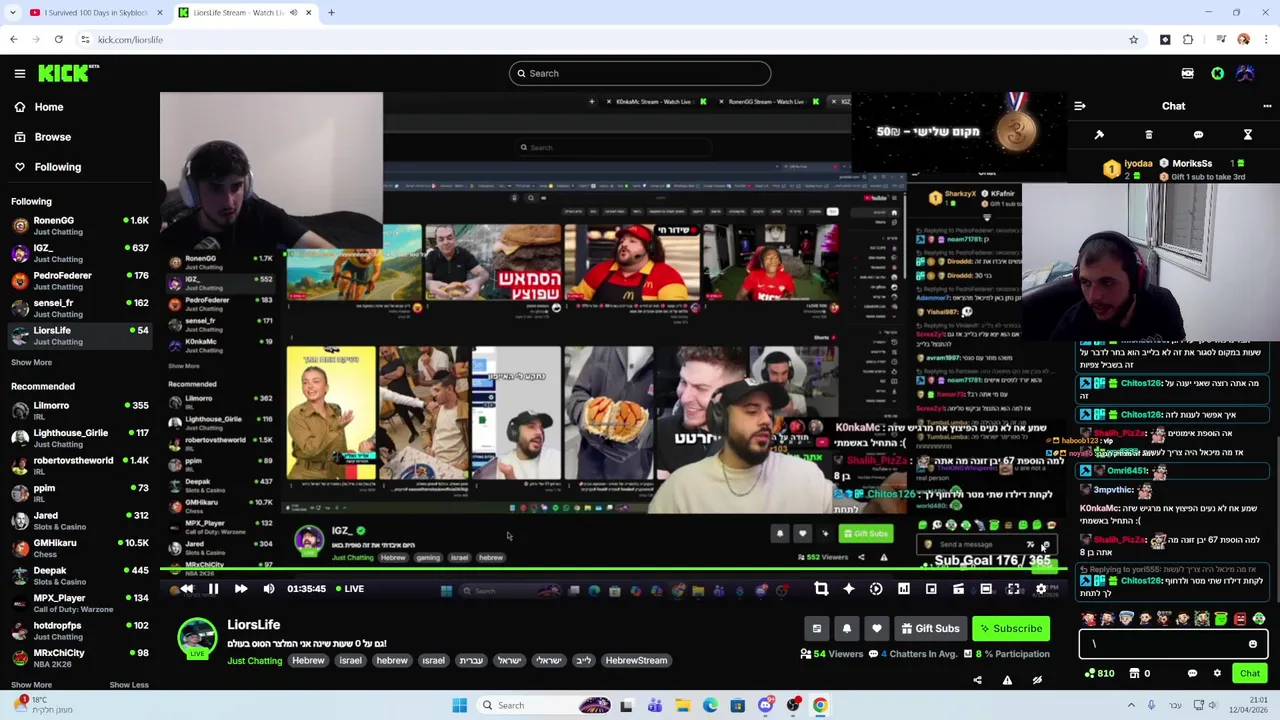Open the Kick hamburger sidebar menu
Image resolution: width=1280 pixels, height=720 pixels.
20,73
